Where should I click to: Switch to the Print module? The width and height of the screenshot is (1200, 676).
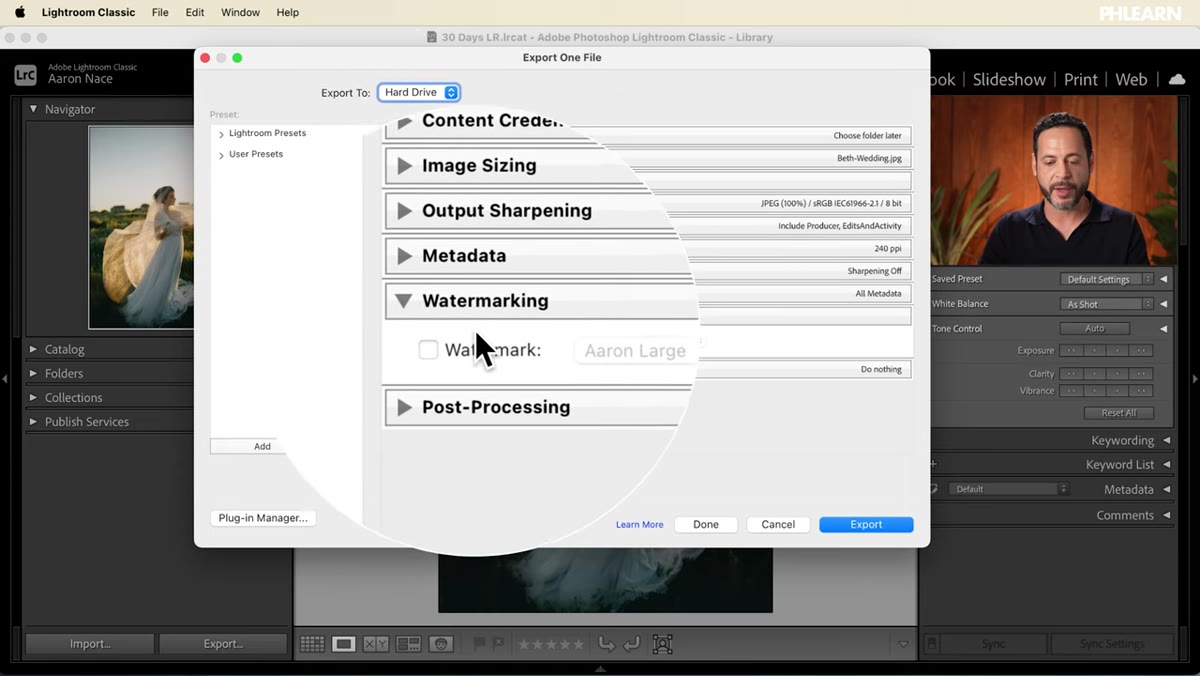tap(1081, 79)
